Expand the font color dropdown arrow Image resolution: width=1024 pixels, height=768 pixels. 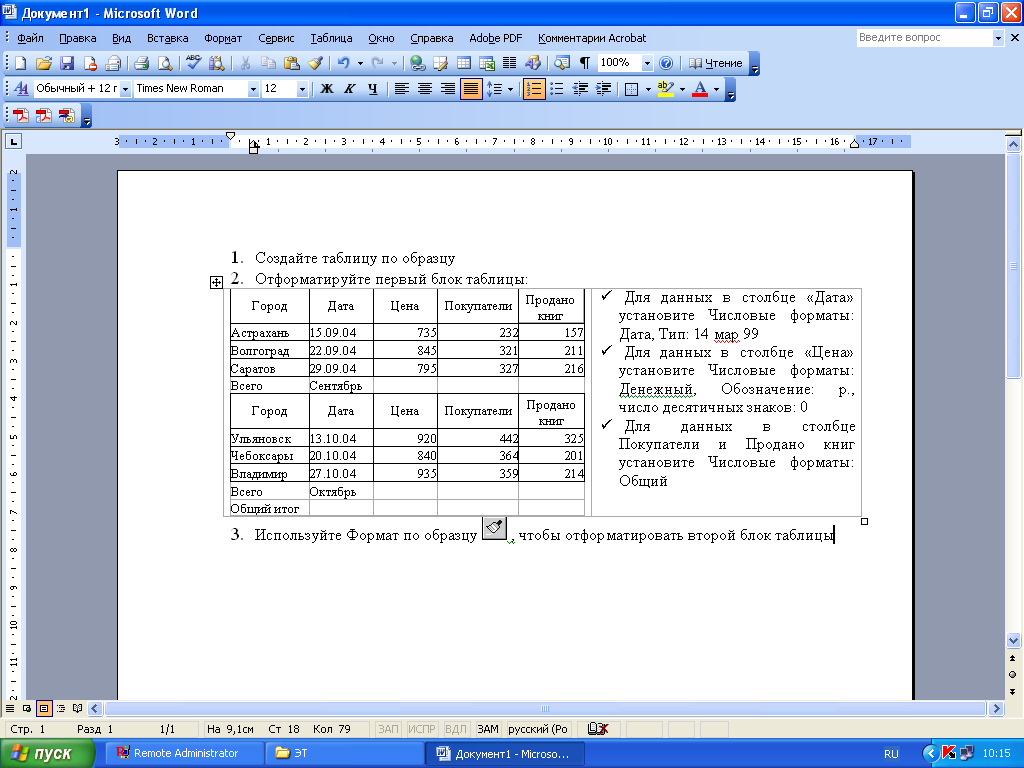point(716,89)
